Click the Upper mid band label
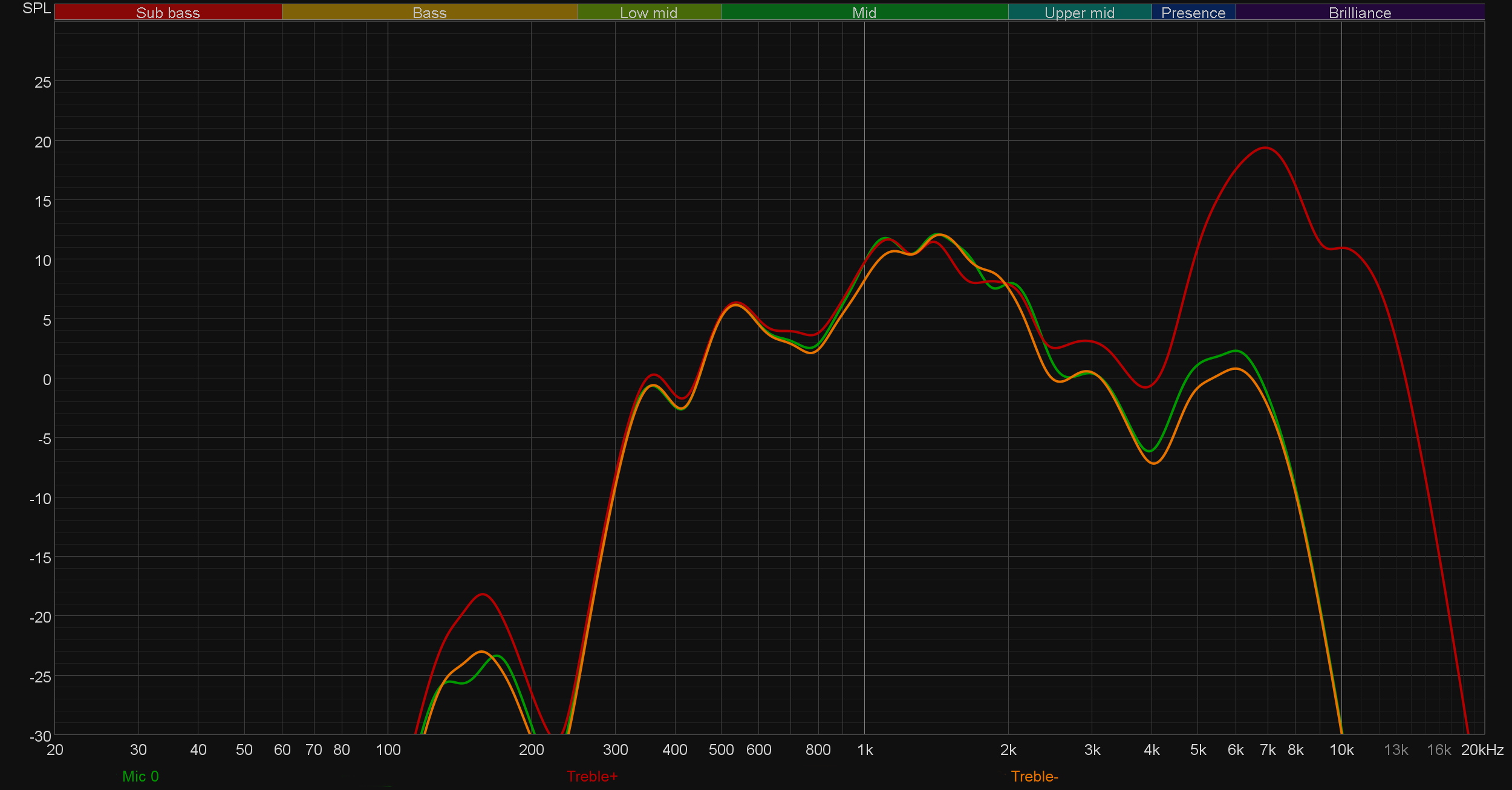This screenshot has width=1512, height=790. coord(1079,13)
